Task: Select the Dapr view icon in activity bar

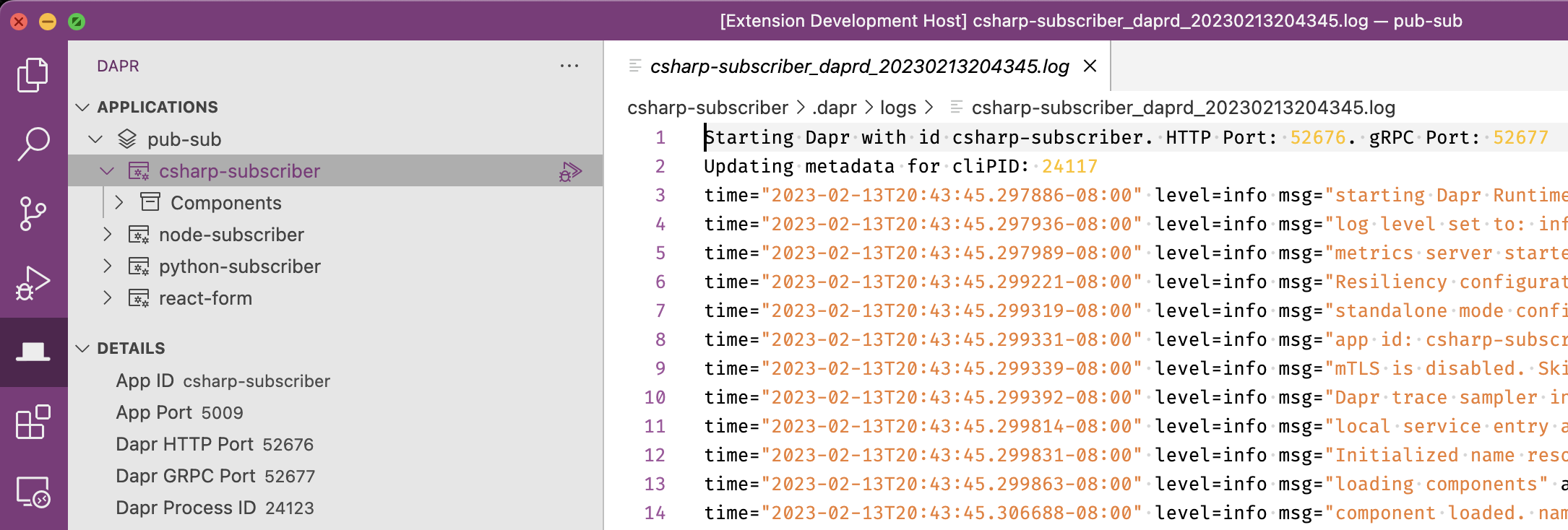Action: [x=33, y=352]
